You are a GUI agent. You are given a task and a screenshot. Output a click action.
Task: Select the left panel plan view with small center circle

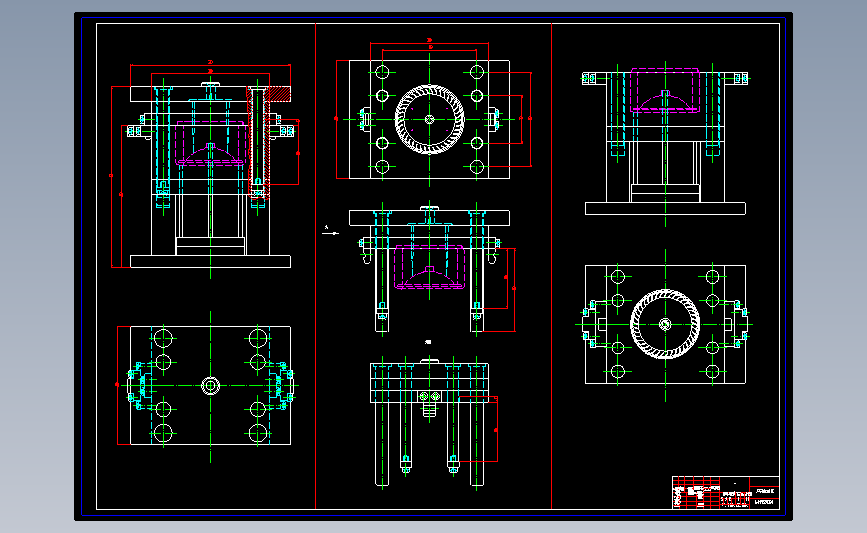click(210, 385)
